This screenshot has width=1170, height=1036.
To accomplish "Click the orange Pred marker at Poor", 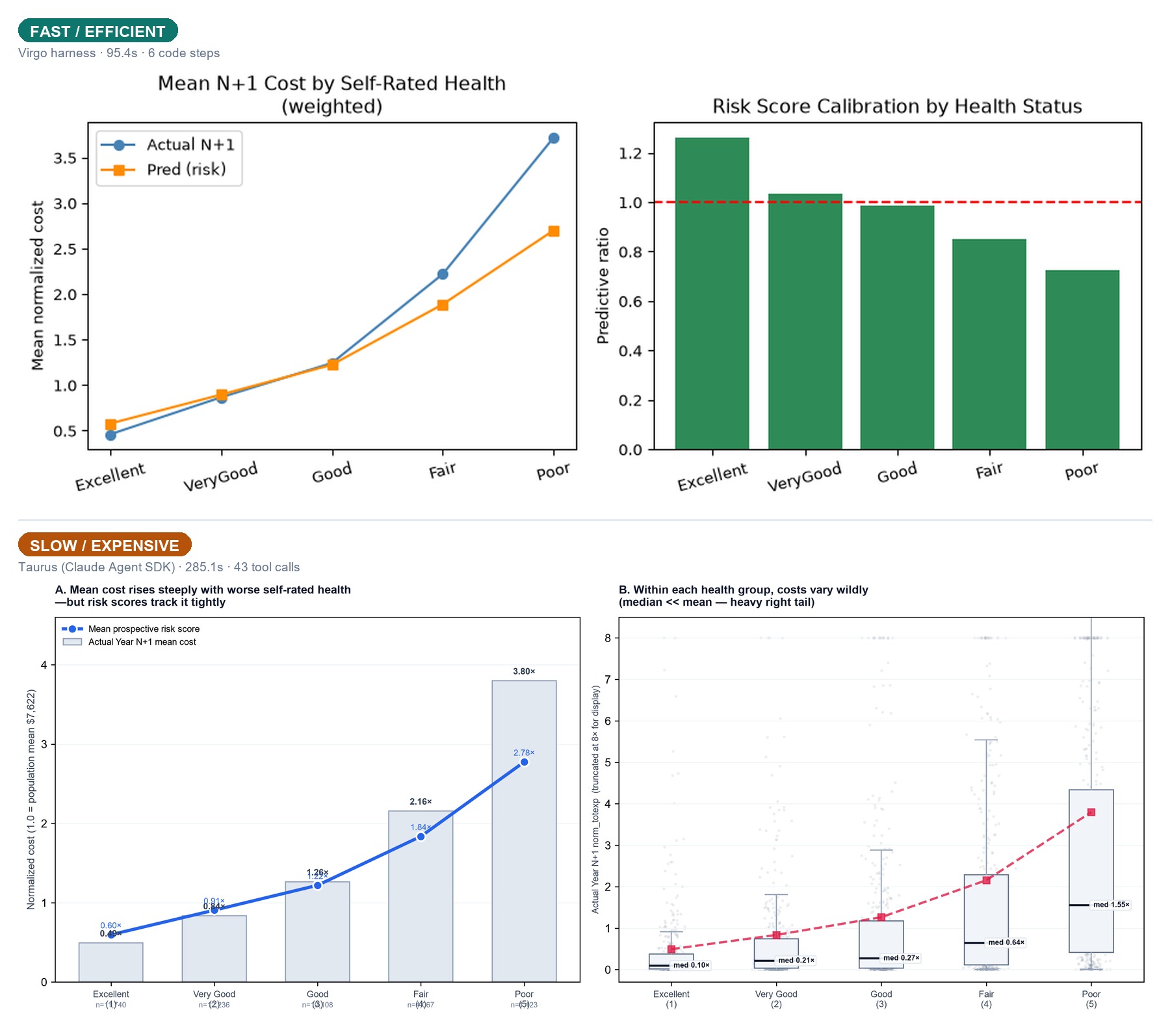I will (x=554, y=231).
